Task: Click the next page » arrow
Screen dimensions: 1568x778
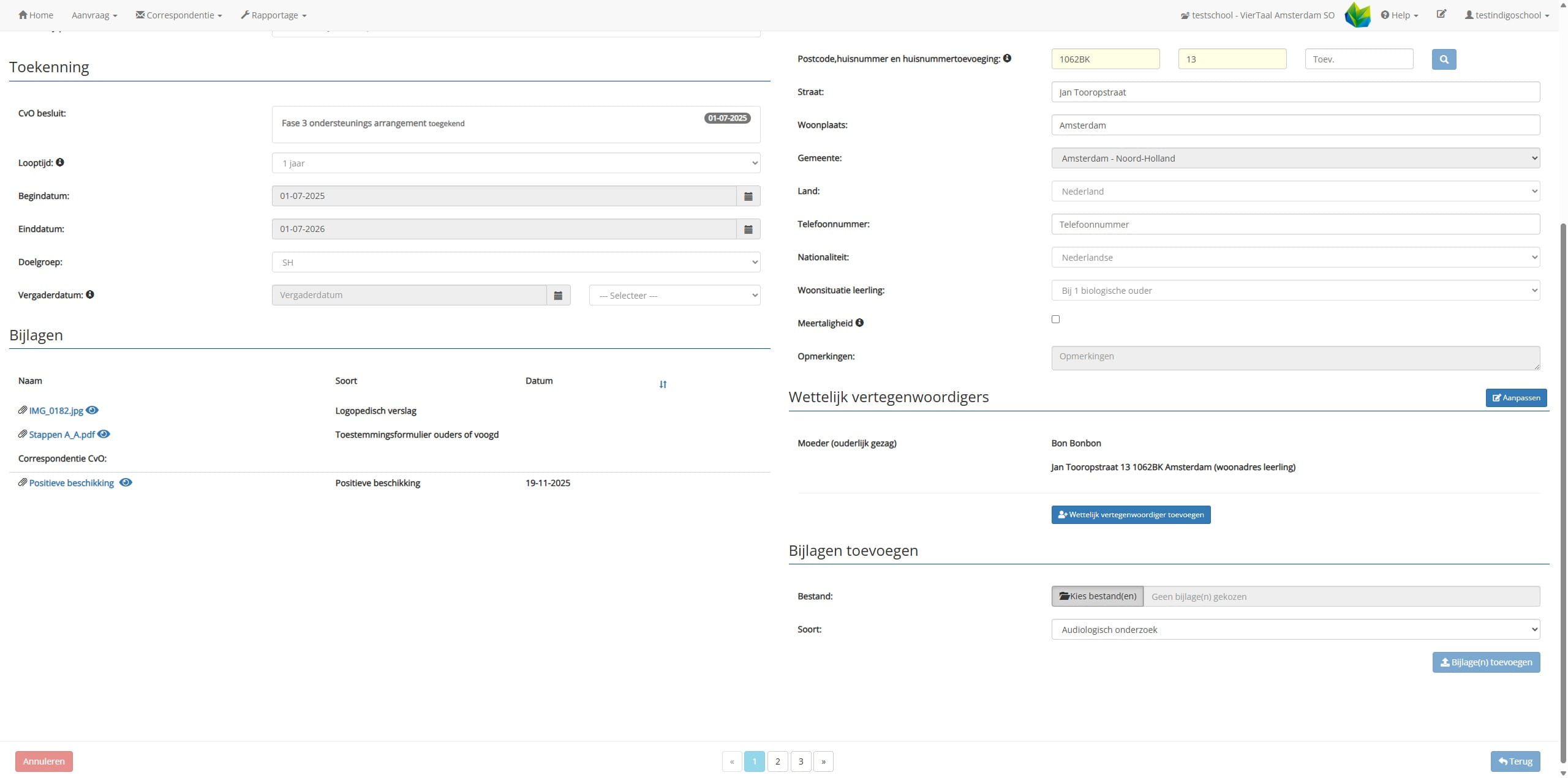Action: point(823,761)
